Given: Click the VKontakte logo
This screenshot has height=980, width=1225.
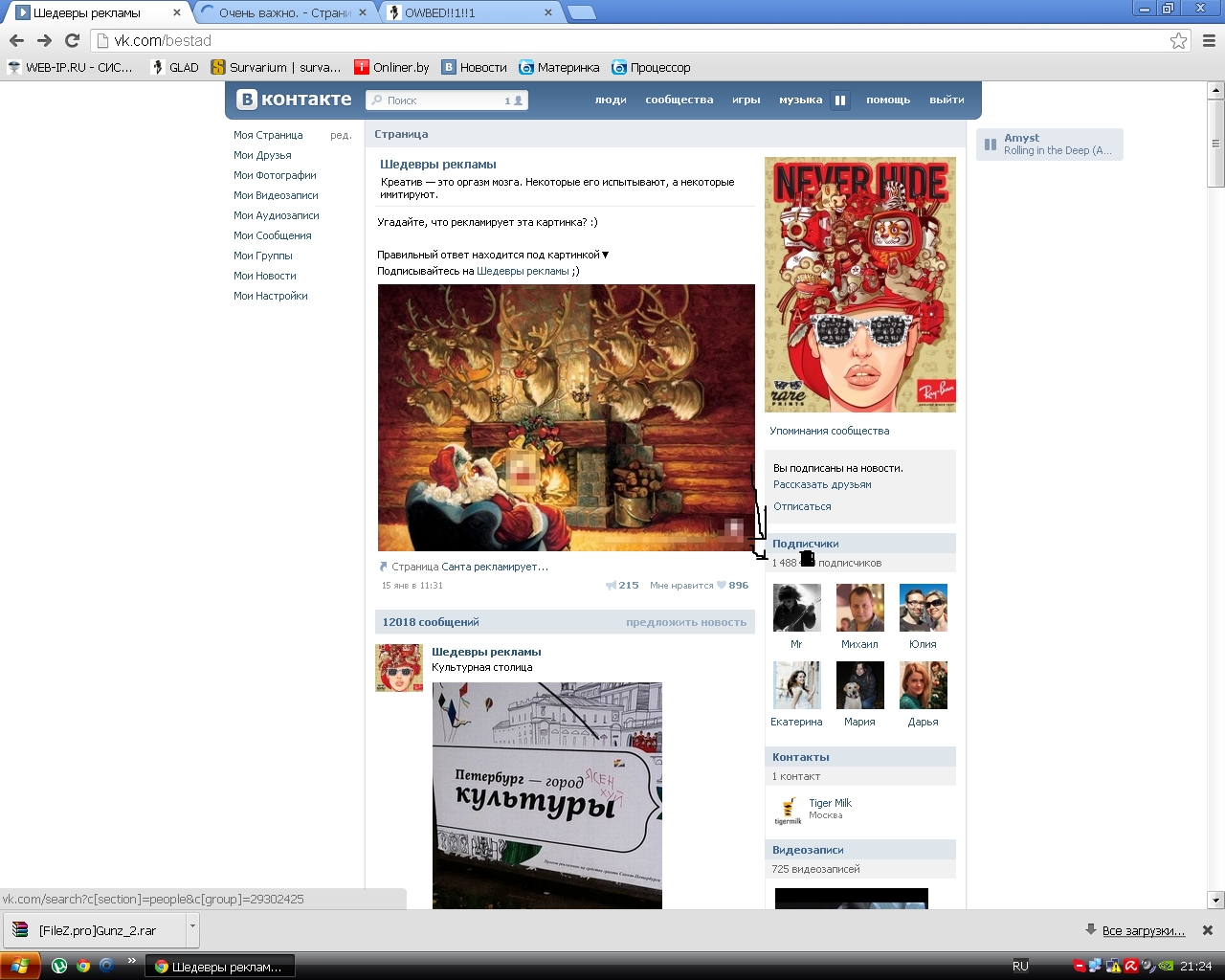Looking at the screenshot, I should 295,100.
